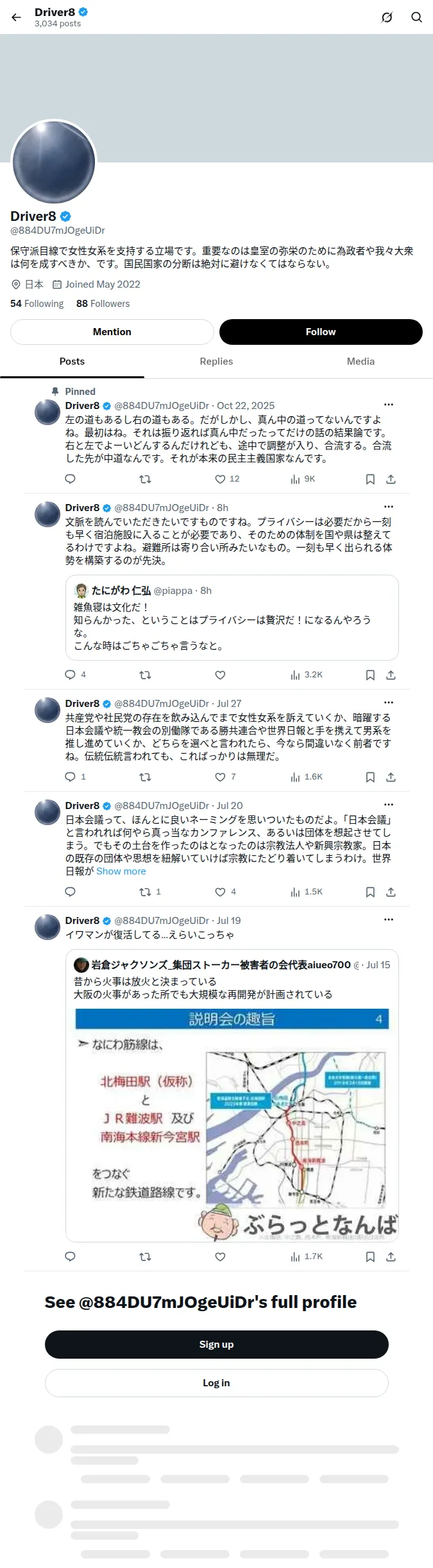The height and width of the screenshot is (1568, 433).
Task: Switch to the Media tab
Action: [361, 362]
